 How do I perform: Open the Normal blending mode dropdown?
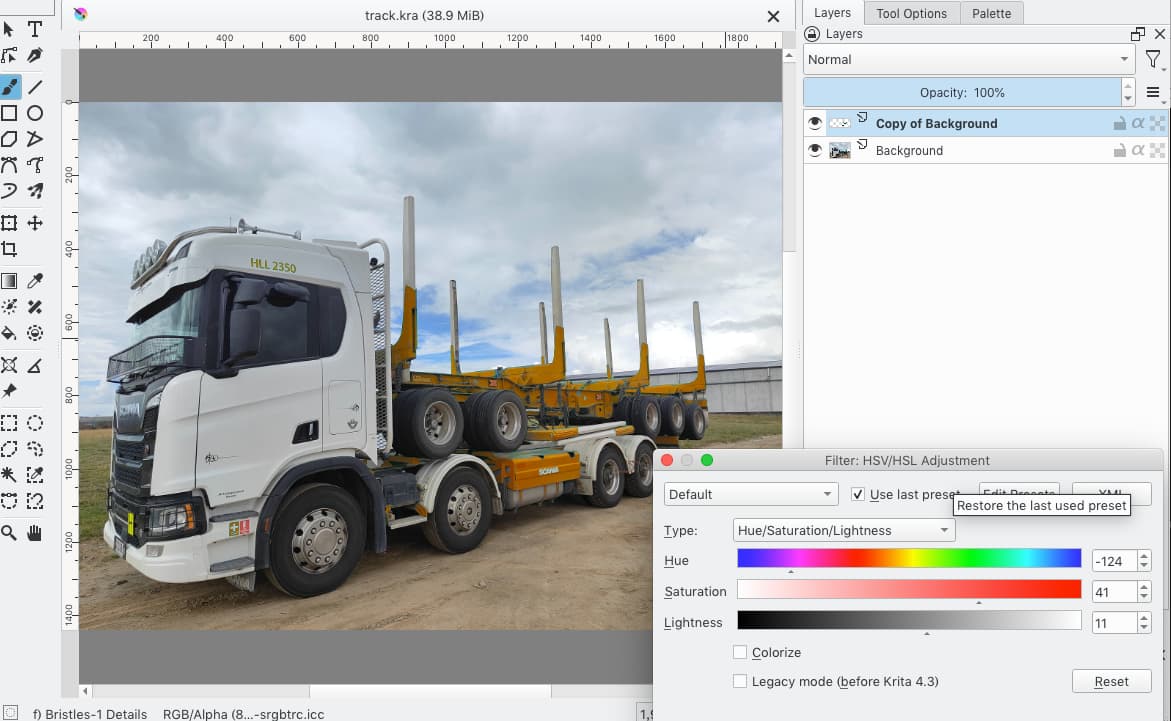[968, 60]
